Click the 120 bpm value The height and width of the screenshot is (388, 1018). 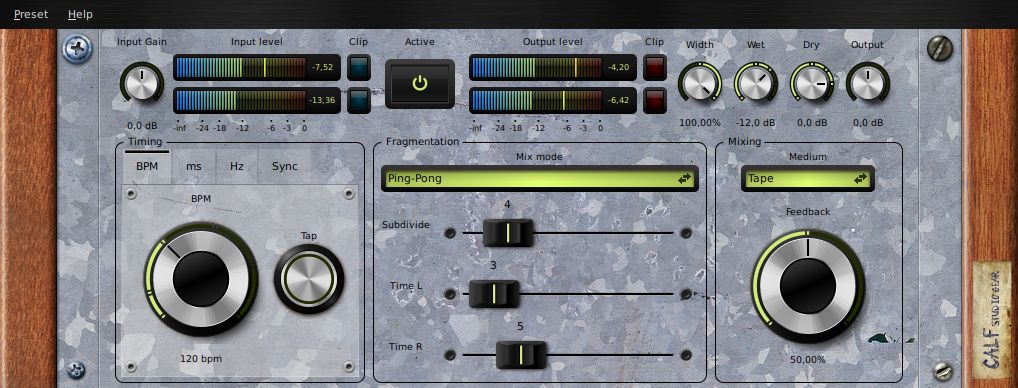click(x=201, y=358)
